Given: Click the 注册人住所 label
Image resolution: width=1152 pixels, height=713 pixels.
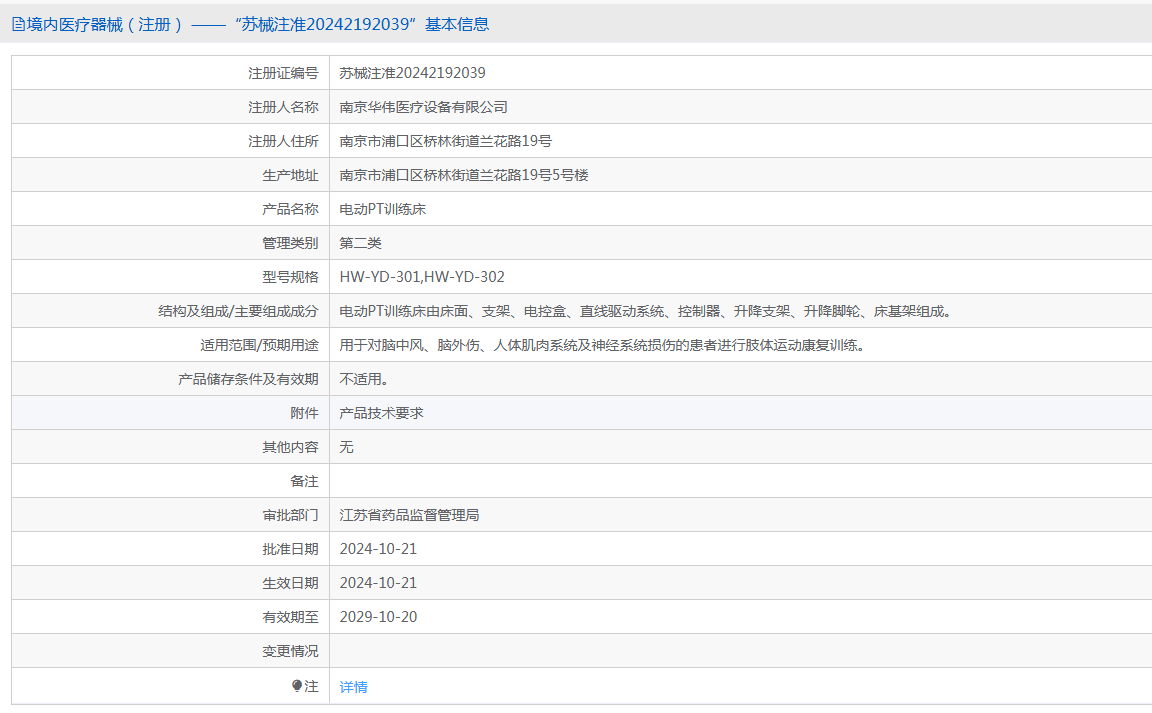Looking at the screenshot, I should (x=283, y=141).
